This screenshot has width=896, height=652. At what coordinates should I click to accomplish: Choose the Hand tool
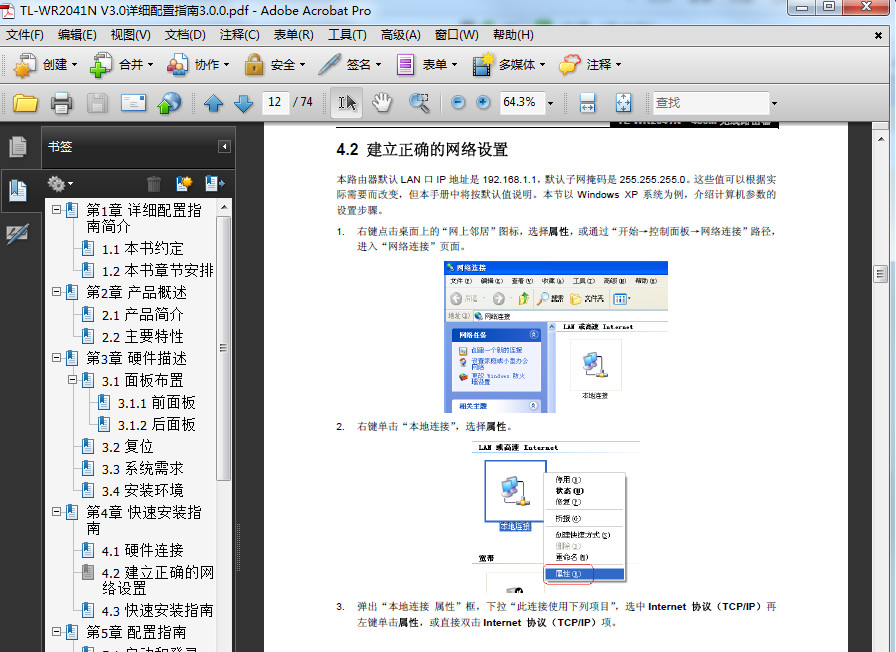(x=382, y=103)
